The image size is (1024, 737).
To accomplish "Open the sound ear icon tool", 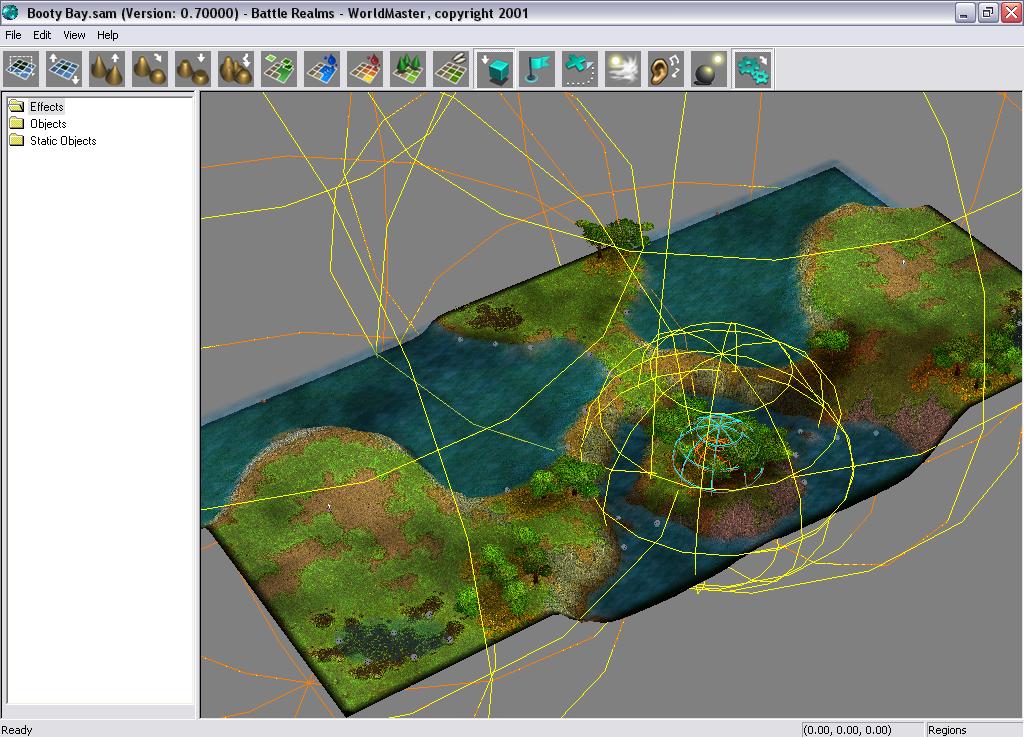I will (x=666, y=69).
